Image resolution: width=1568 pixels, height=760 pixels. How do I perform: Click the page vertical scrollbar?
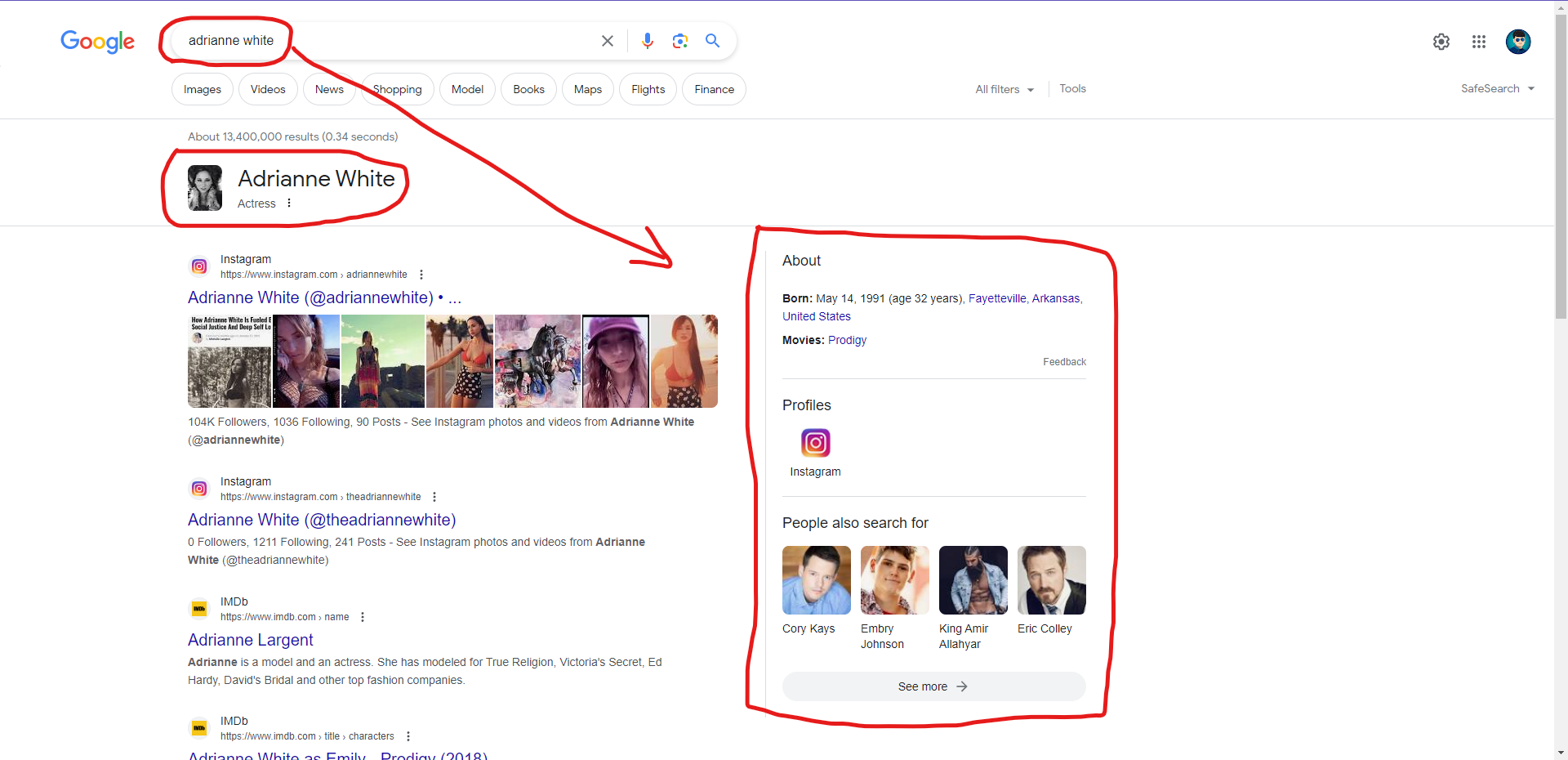[1561, 168]
